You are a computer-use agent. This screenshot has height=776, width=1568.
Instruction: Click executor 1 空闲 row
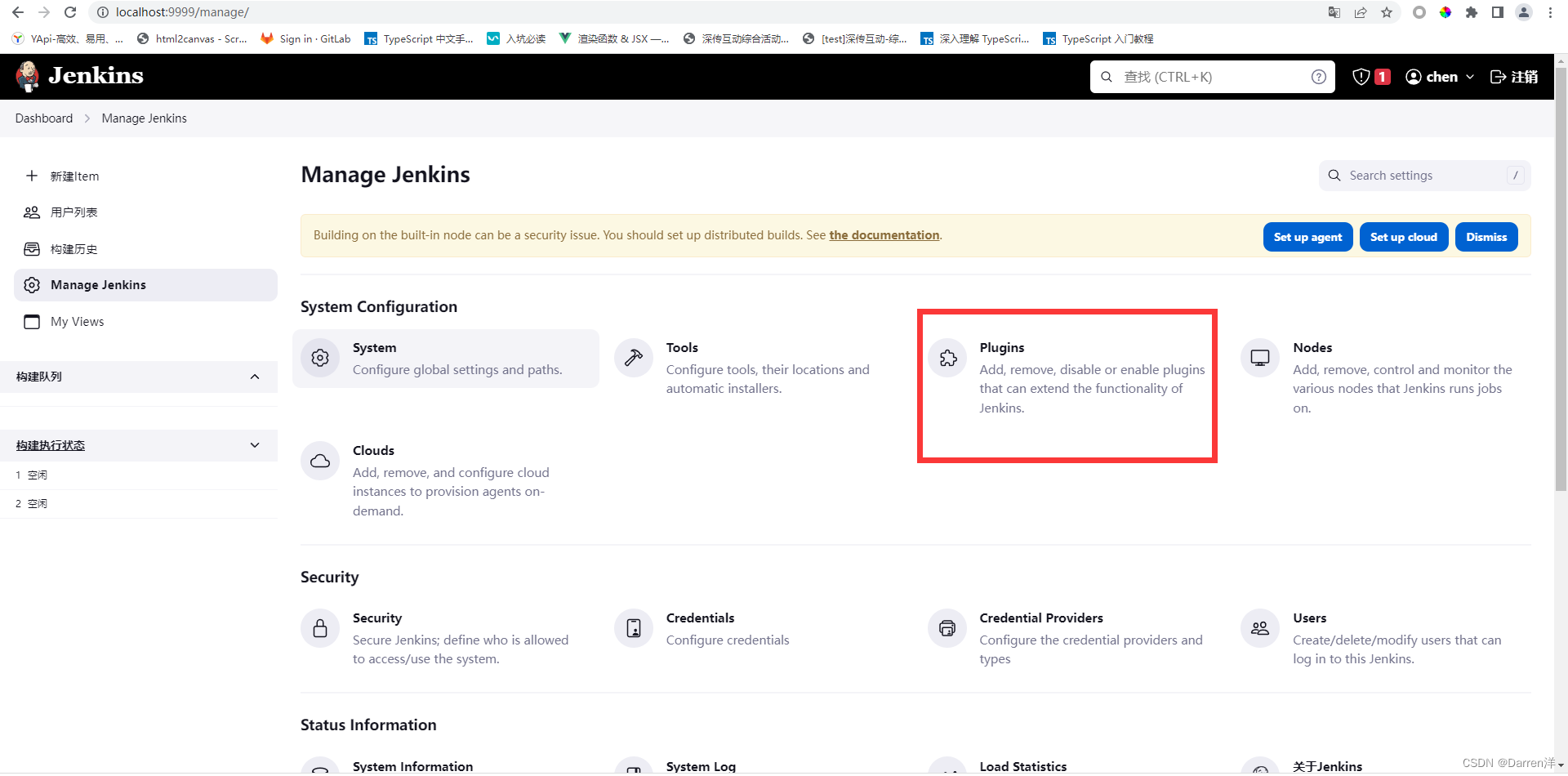(x=139, y=475)
